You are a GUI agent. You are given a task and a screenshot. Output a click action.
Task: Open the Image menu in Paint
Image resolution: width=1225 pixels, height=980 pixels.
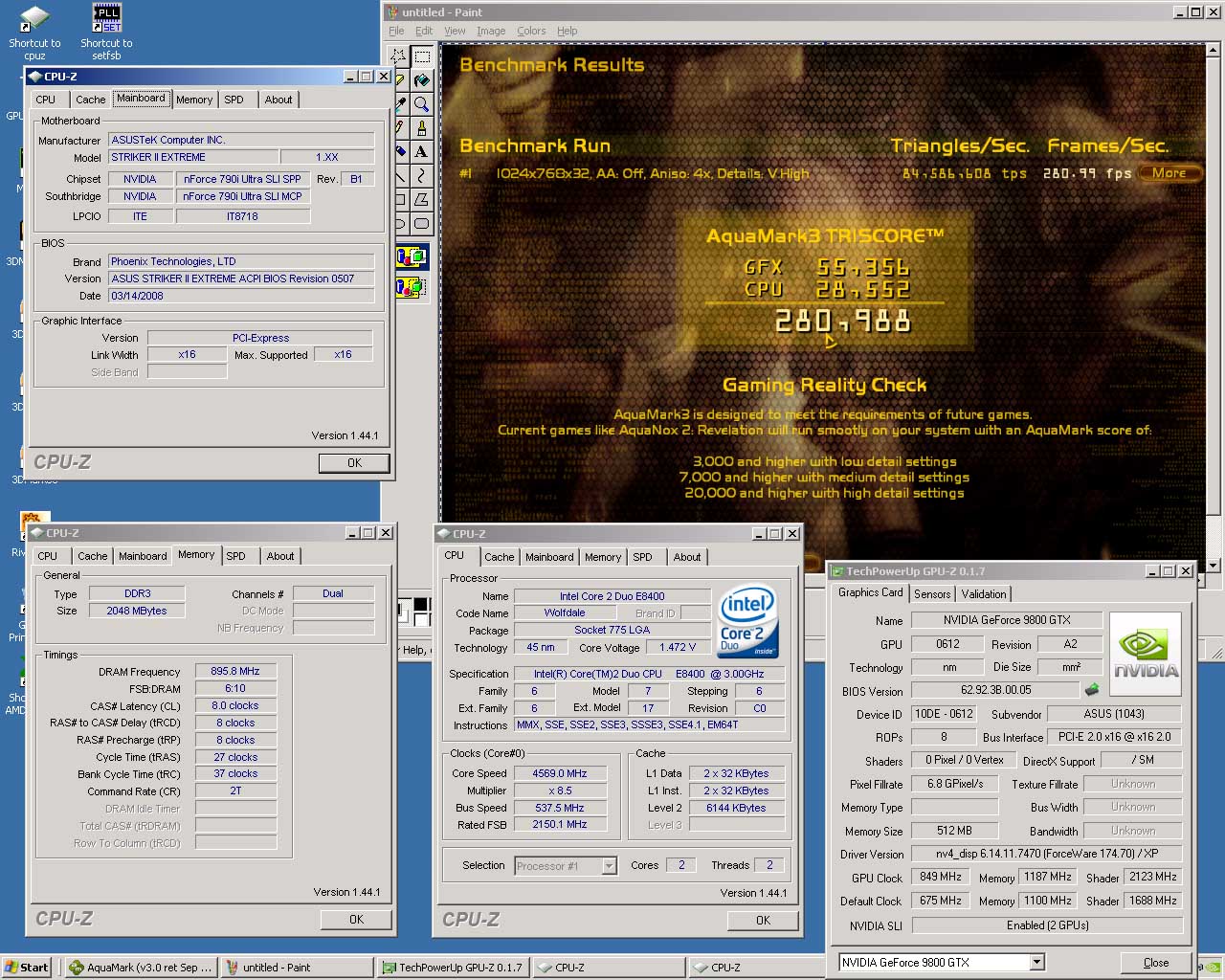pyautogui.click(x=491, y=31)
